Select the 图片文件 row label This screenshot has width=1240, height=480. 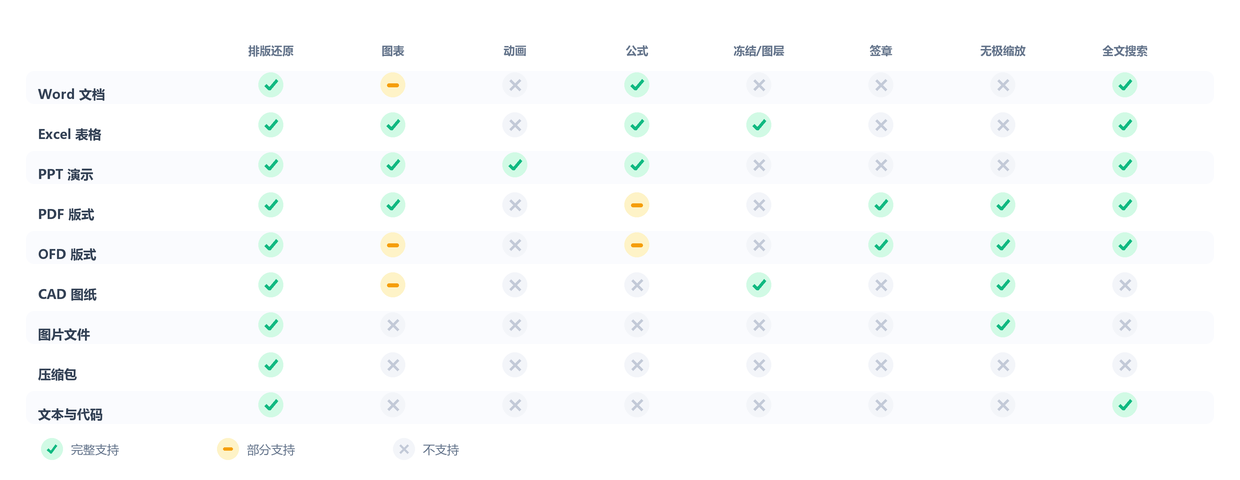point(64,334)
